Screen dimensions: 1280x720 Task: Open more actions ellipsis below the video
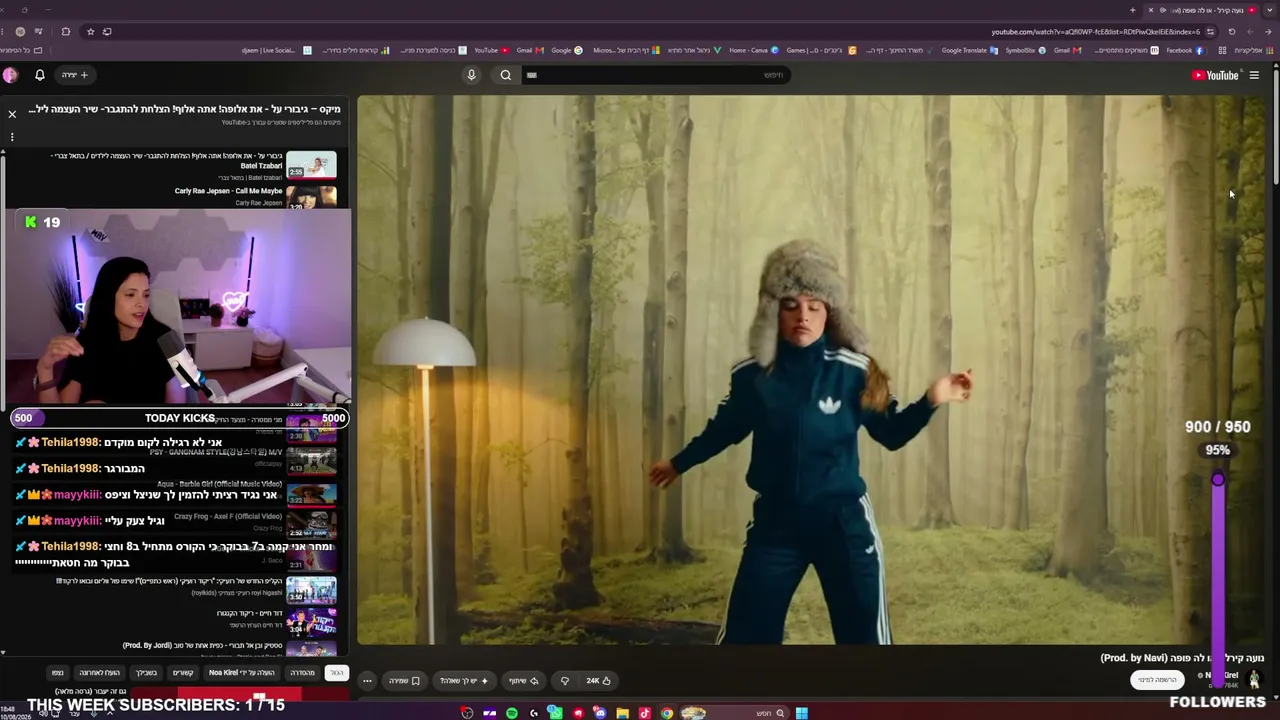(x=367, y=681)
